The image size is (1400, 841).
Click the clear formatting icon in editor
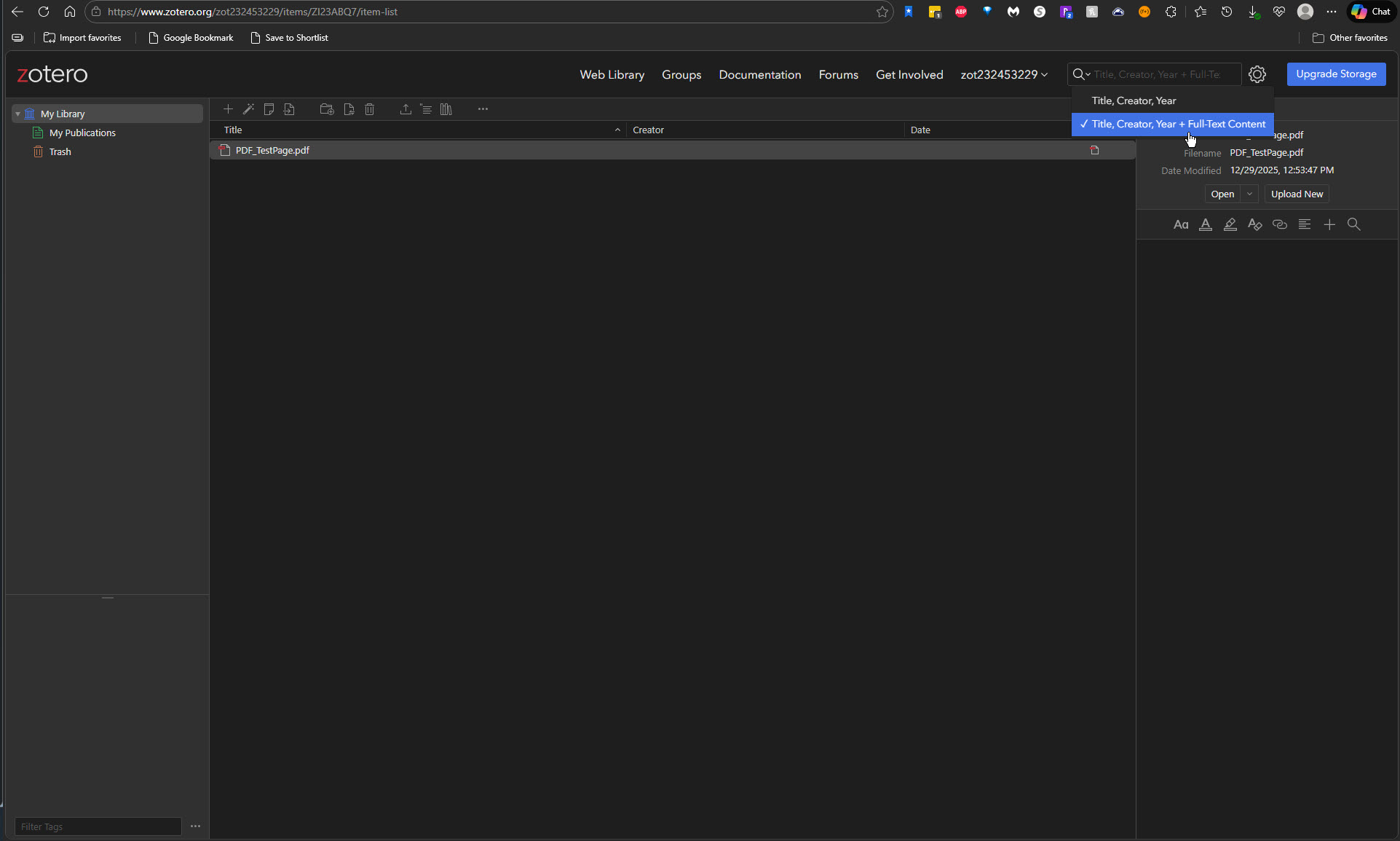click(x=1254, y=224)
